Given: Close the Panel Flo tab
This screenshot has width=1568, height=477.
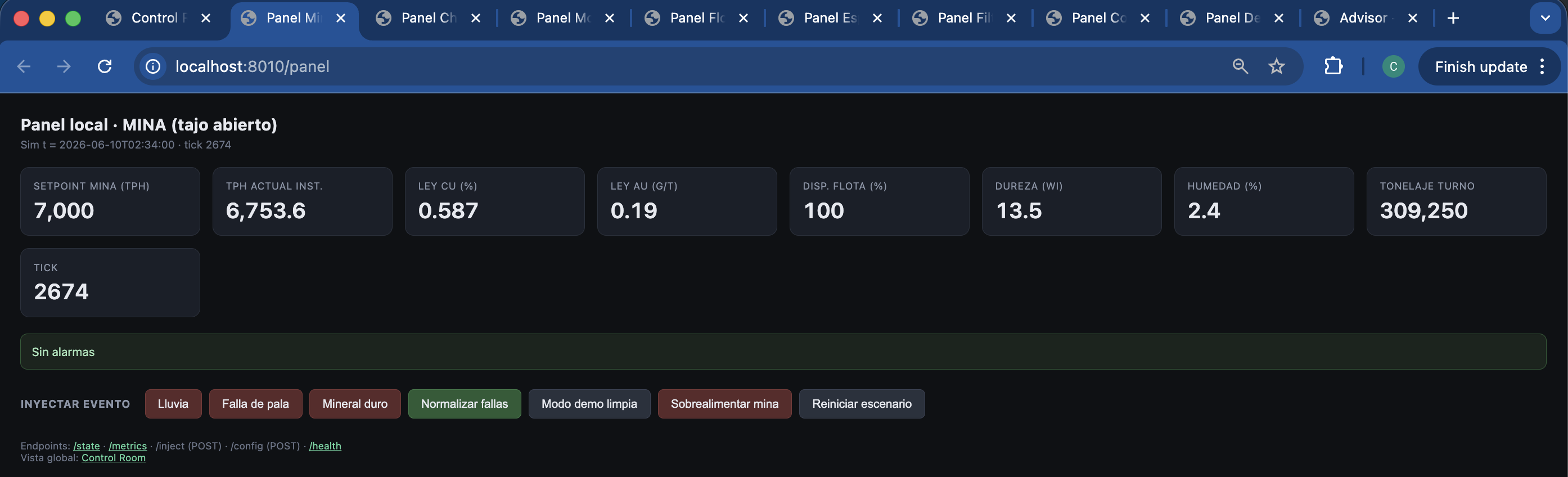Looking at the screenshot, I should pos(743,18).
